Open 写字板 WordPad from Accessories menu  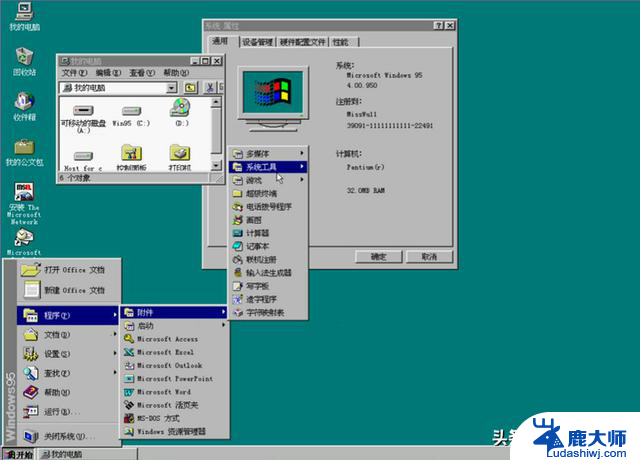tap(268, 286)
